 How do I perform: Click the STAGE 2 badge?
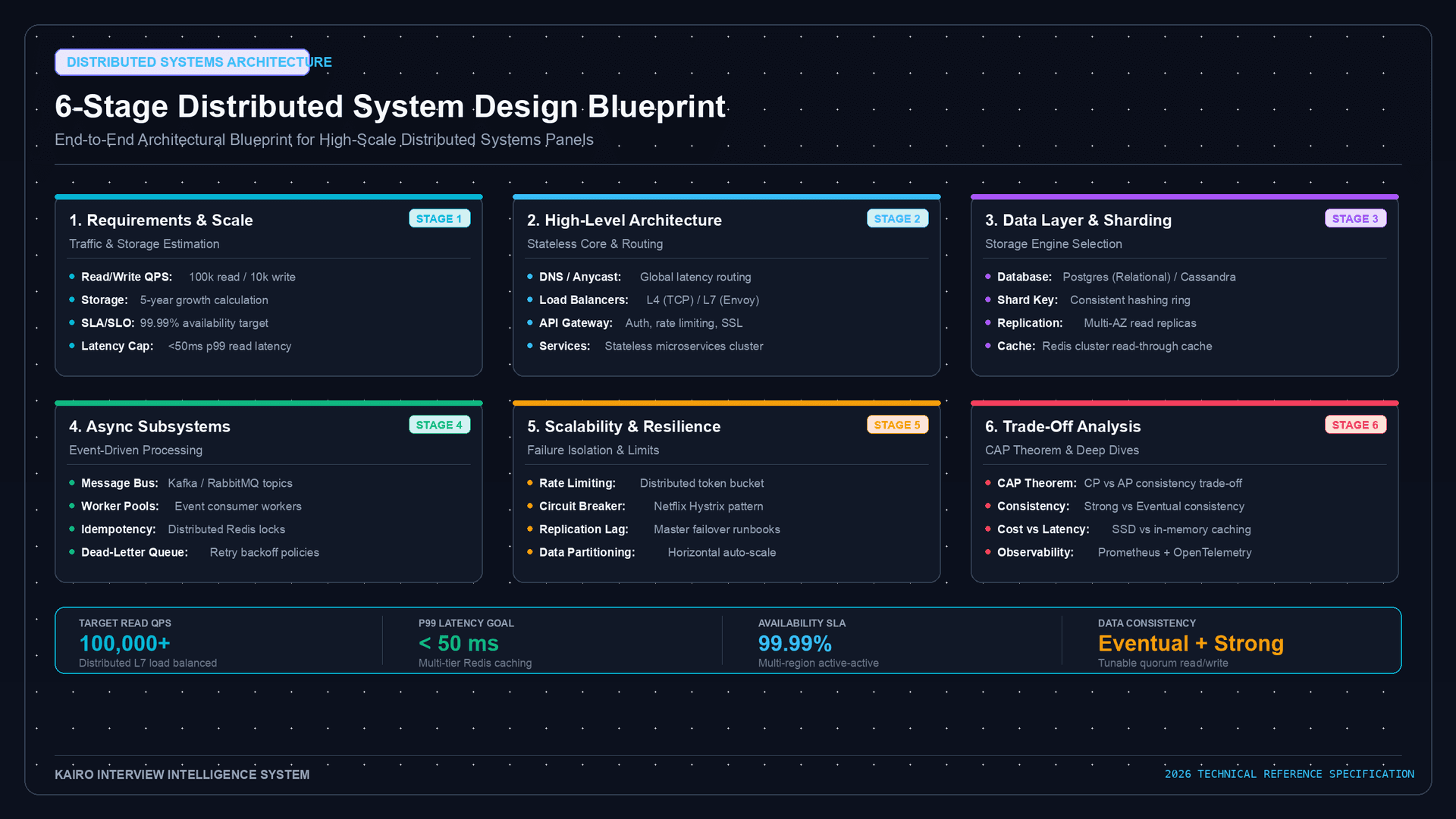point(898,218)
